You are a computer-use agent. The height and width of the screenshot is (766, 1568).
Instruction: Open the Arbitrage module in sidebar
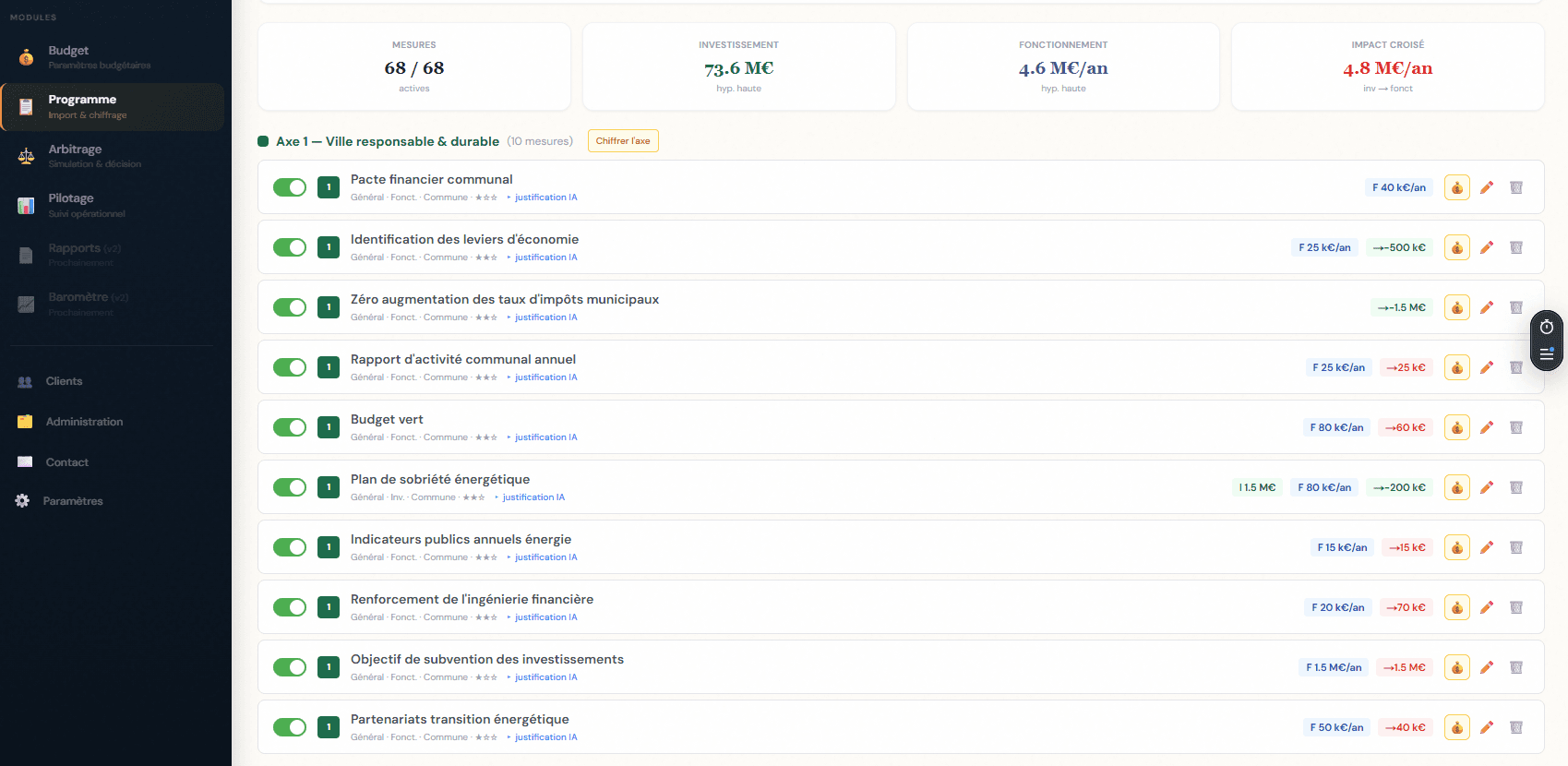(75, 155)
